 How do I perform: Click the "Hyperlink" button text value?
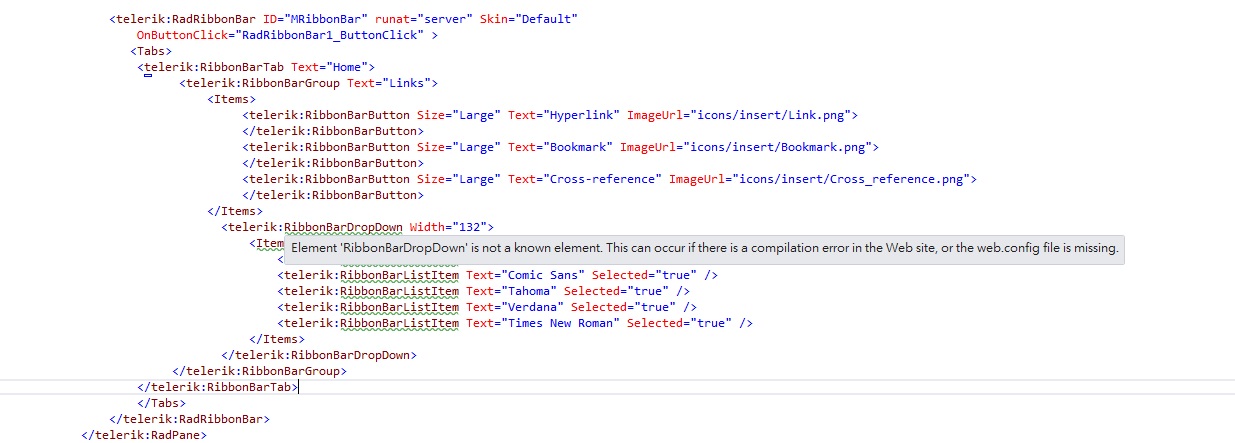click(582, 115)
